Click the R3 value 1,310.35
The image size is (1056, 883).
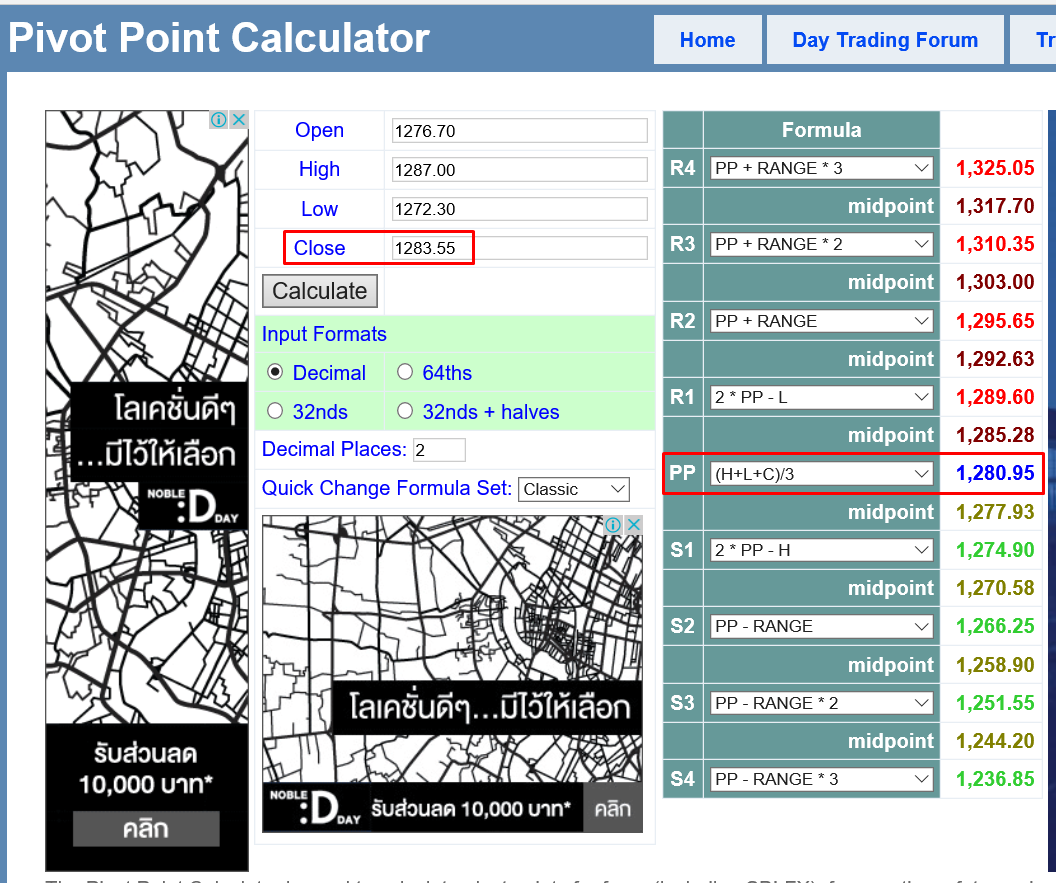point(995,244)
